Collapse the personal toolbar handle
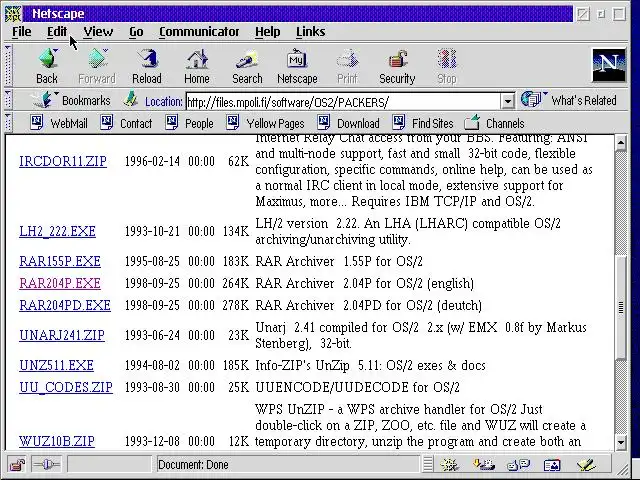 pos(8,123)
